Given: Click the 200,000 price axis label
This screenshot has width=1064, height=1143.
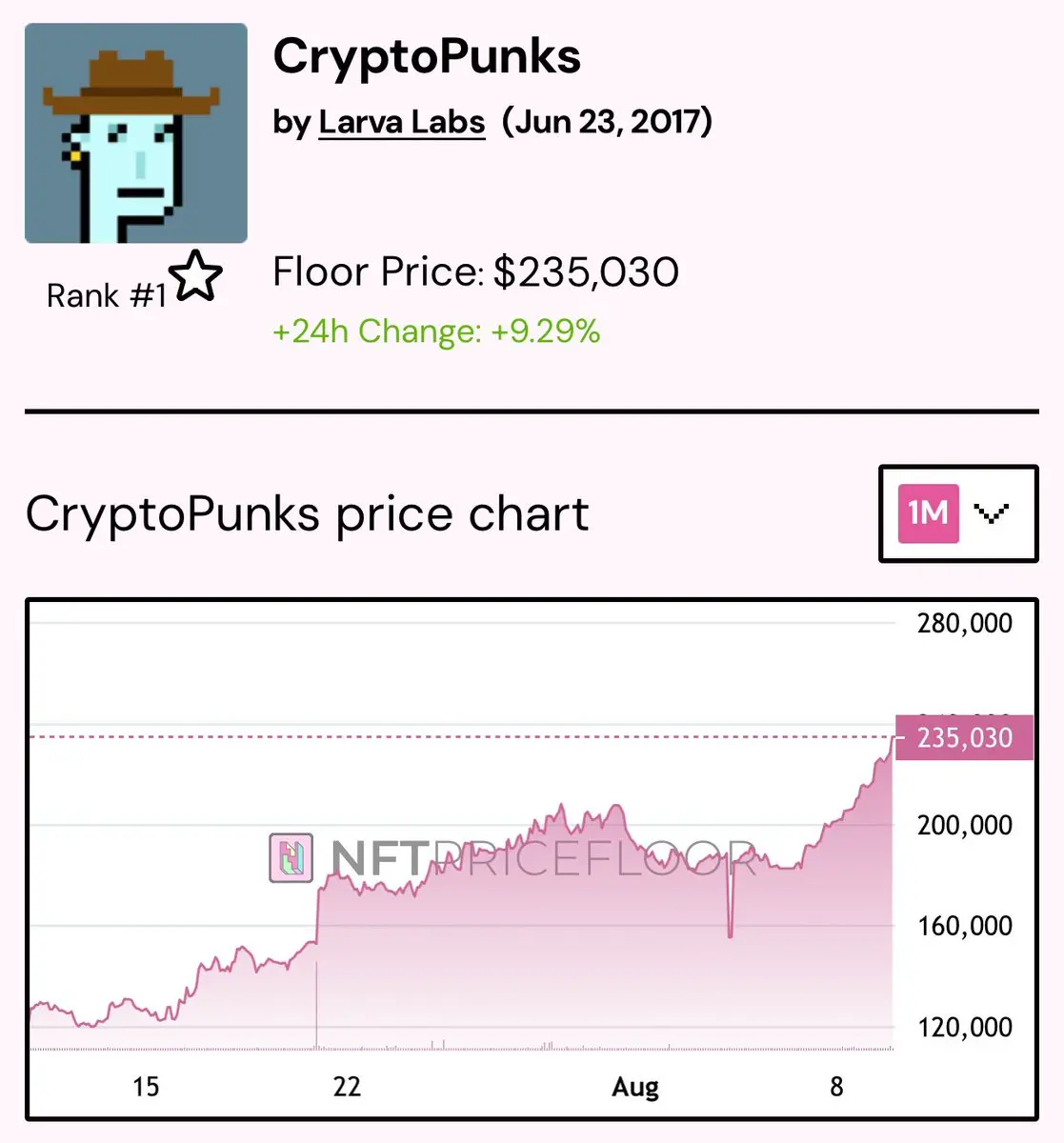Looking at the screenshot, I should pos(965,826).
